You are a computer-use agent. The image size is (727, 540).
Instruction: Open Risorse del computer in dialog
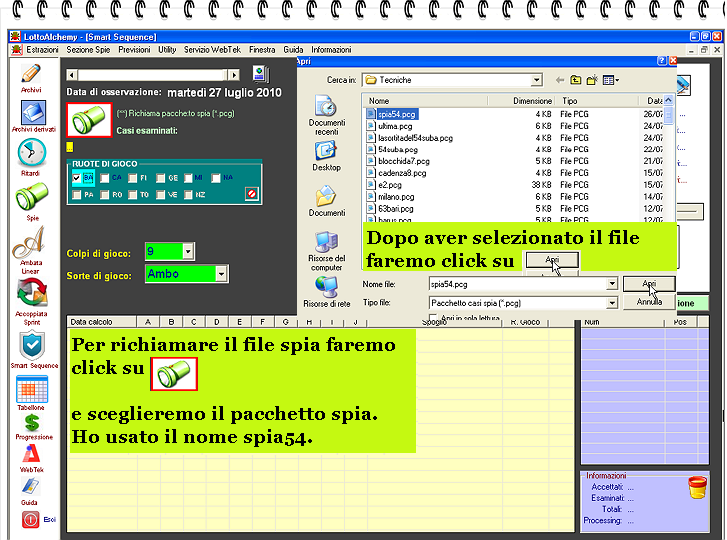(326, 251)
